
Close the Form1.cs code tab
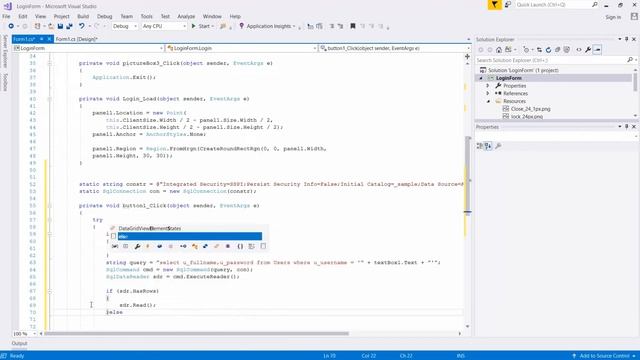49,39
